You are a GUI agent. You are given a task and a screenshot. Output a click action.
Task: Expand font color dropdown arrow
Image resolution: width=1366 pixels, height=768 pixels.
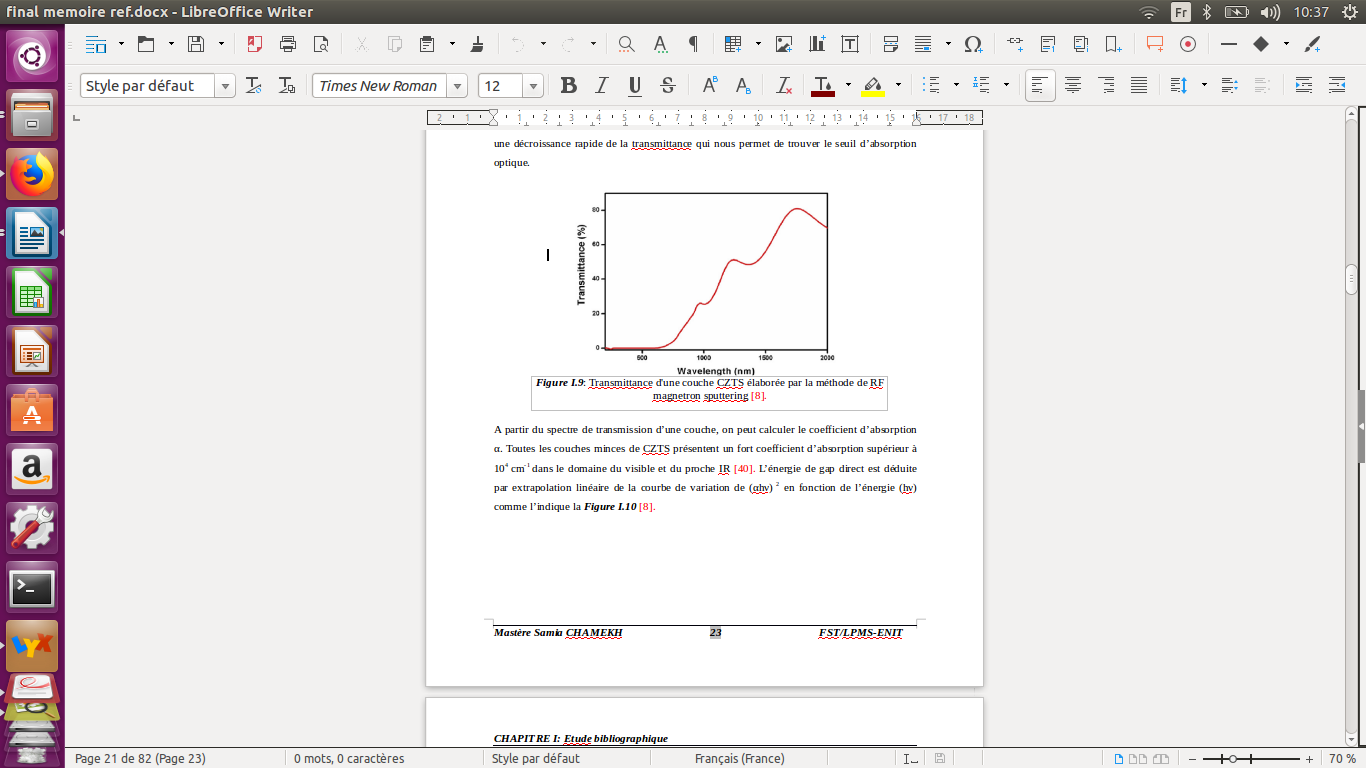848,85
